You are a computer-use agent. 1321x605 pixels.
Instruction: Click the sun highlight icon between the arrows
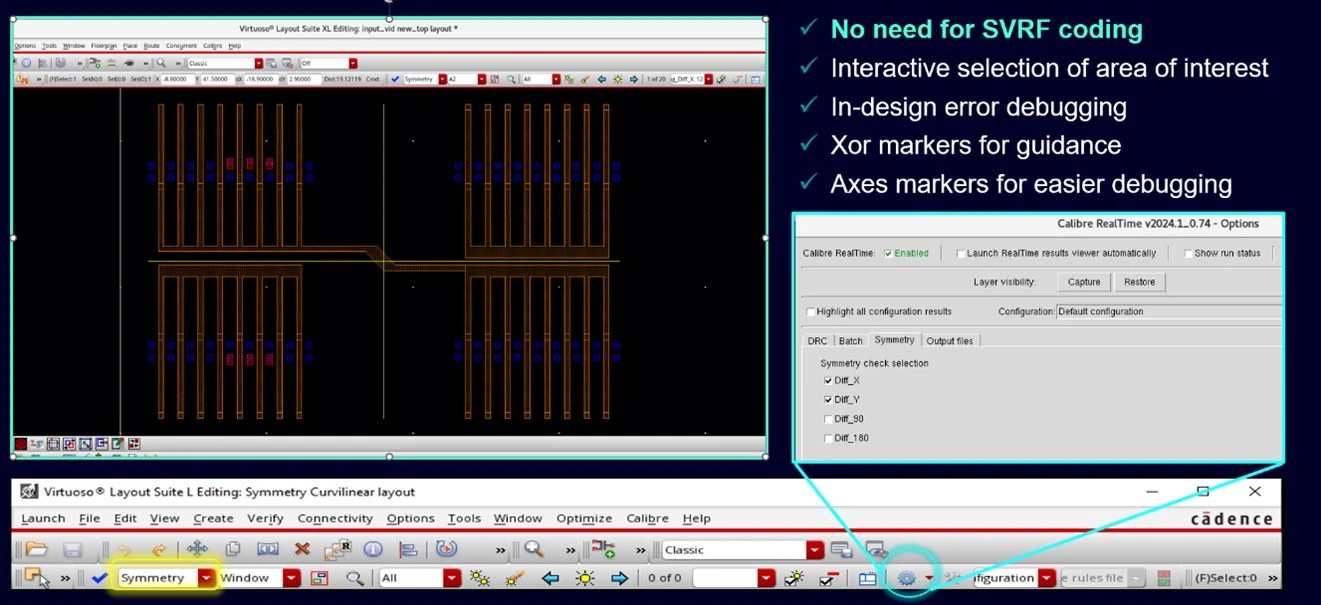[x=584, y=578]
